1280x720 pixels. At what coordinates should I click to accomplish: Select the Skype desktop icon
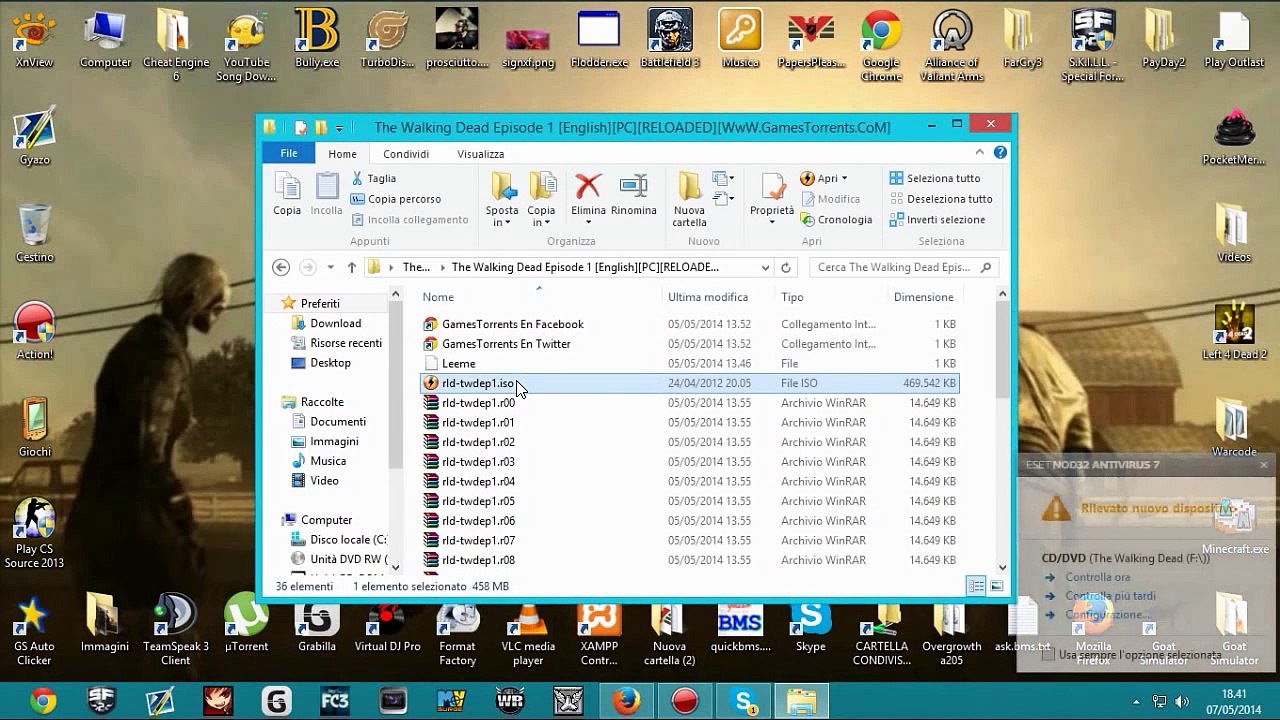point(811,627)
